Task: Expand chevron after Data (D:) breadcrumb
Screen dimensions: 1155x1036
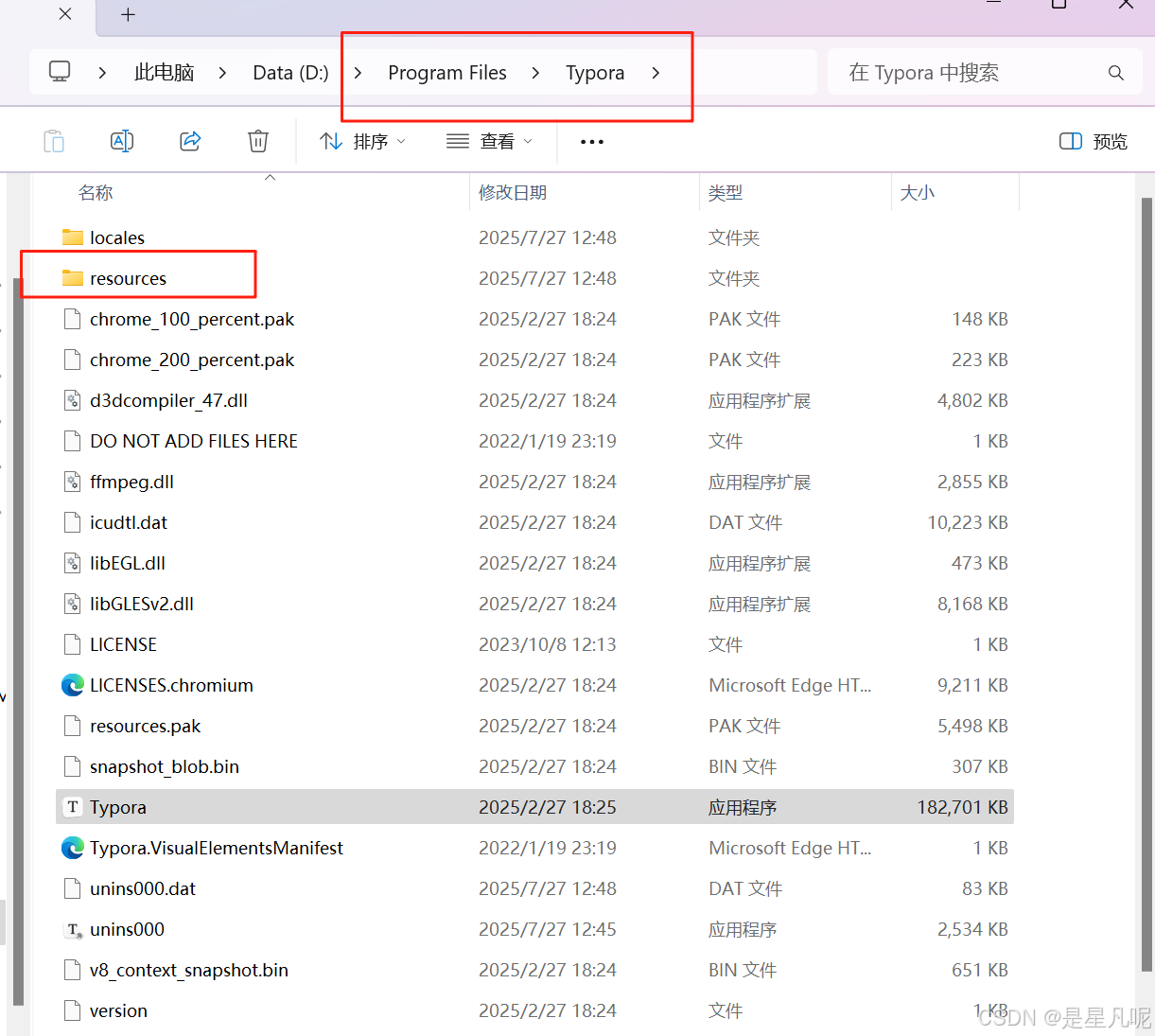Action: click(358, 73)
